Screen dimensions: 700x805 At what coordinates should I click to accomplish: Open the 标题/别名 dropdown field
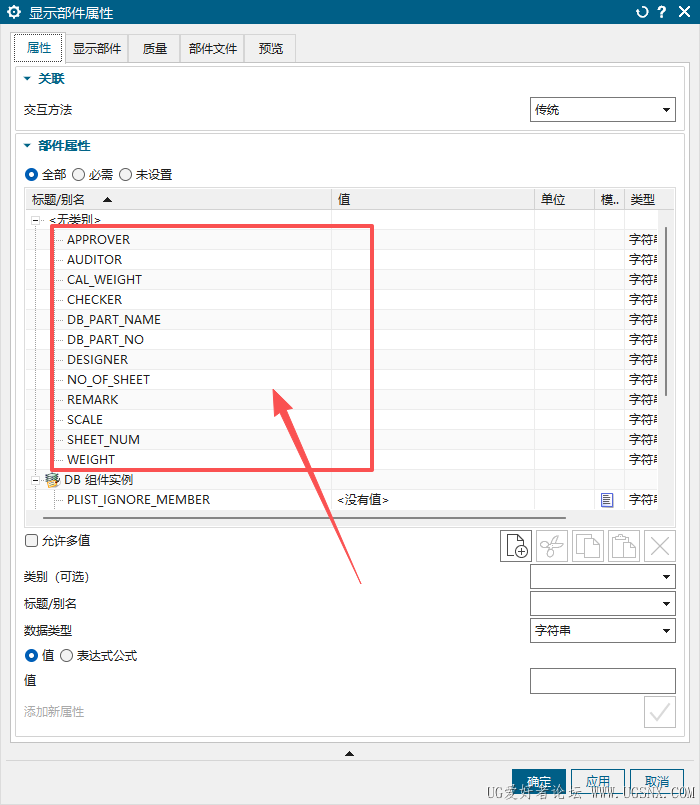click(602, 604)
